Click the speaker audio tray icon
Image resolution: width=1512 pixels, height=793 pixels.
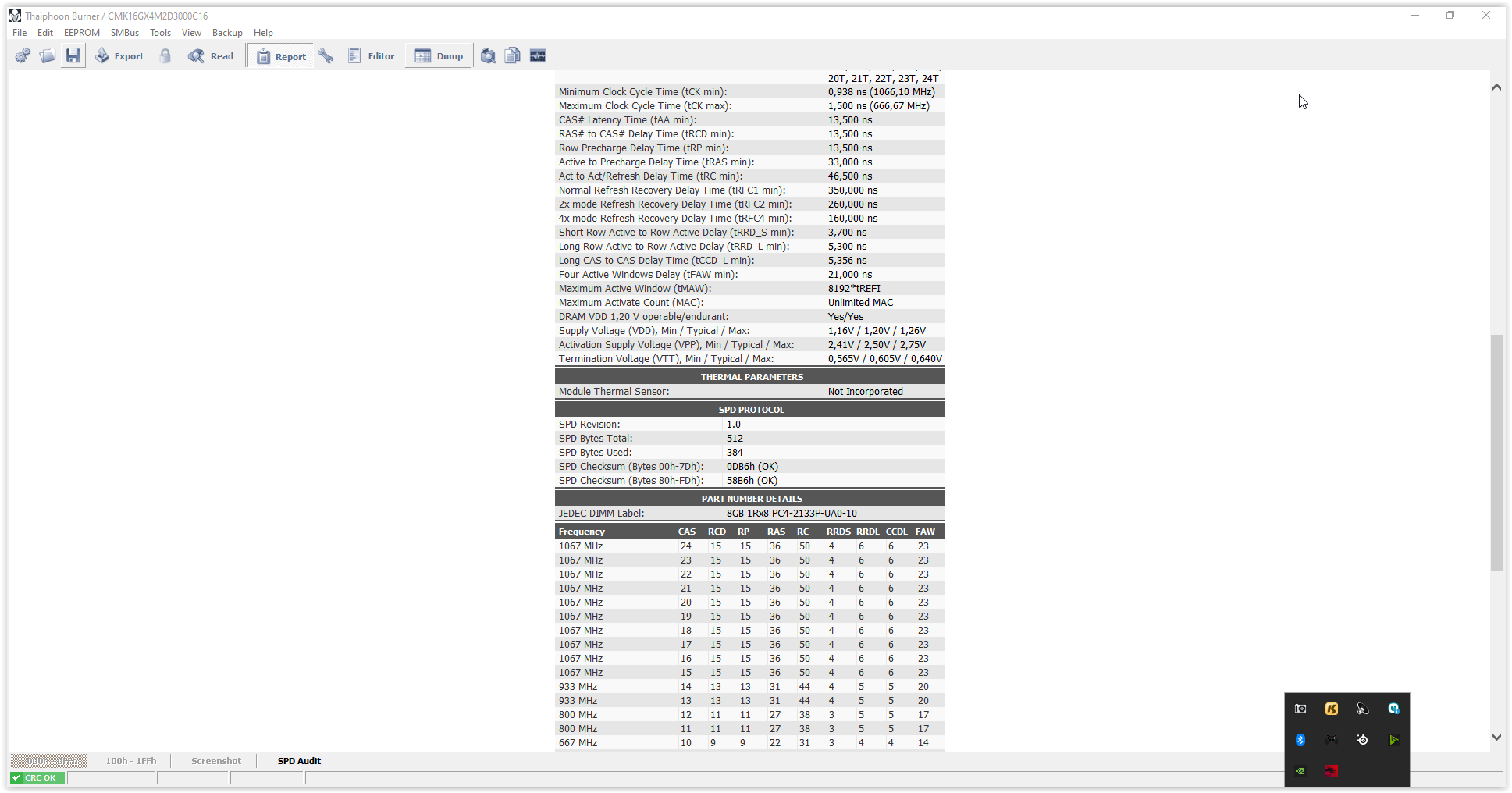(1363, 709)
